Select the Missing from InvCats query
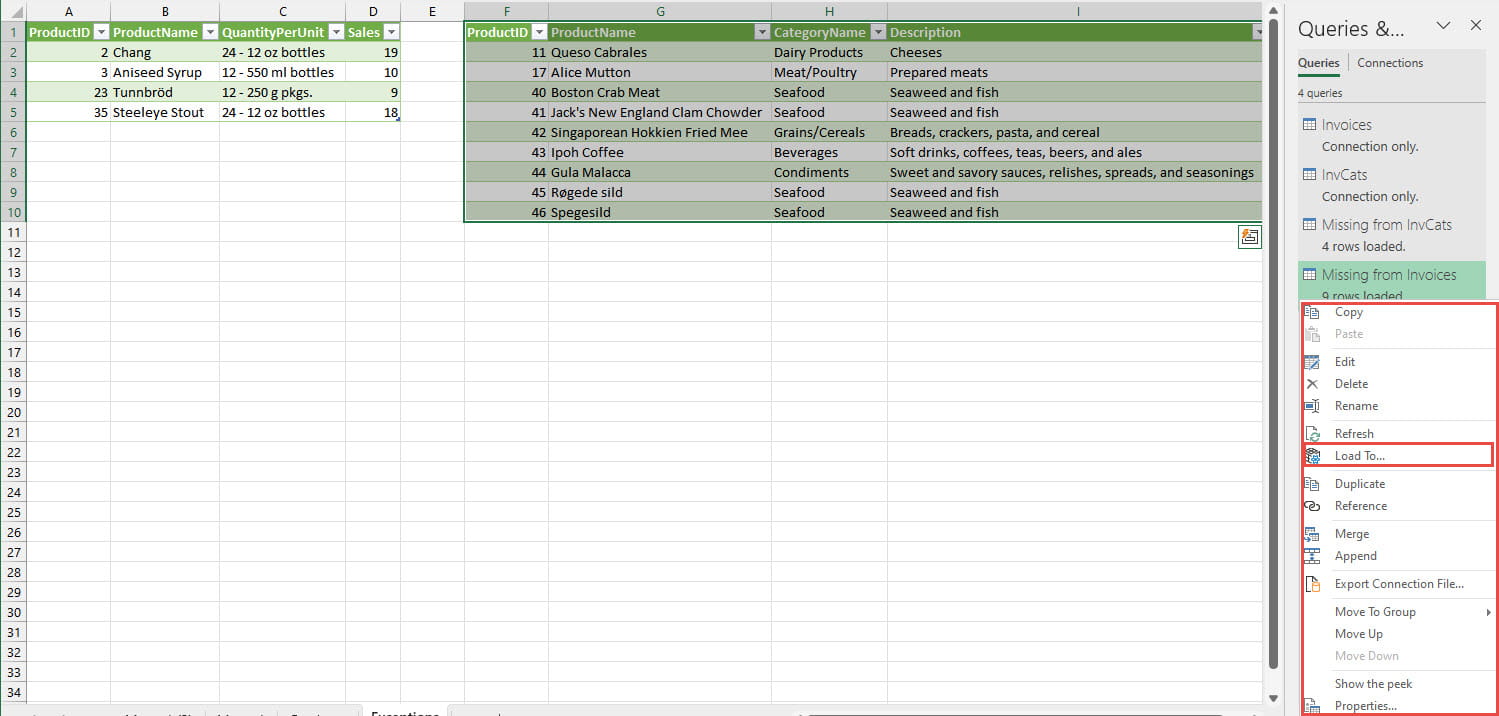Viewport: 1499px width, 716px height. click(1386, 225)
